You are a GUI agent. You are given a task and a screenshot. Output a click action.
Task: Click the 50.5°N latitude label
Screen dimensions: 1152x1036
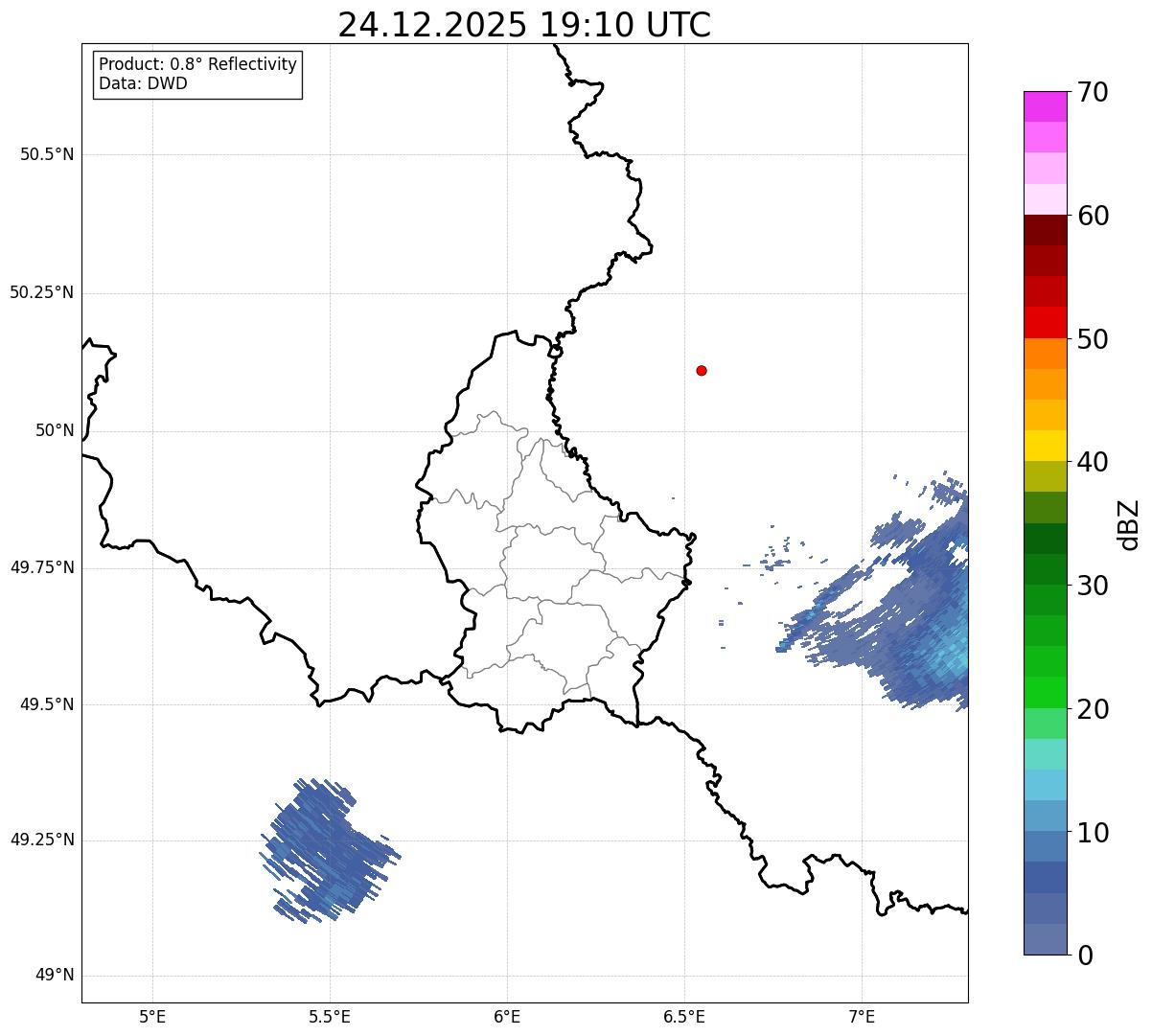click(x=47, y=154)
